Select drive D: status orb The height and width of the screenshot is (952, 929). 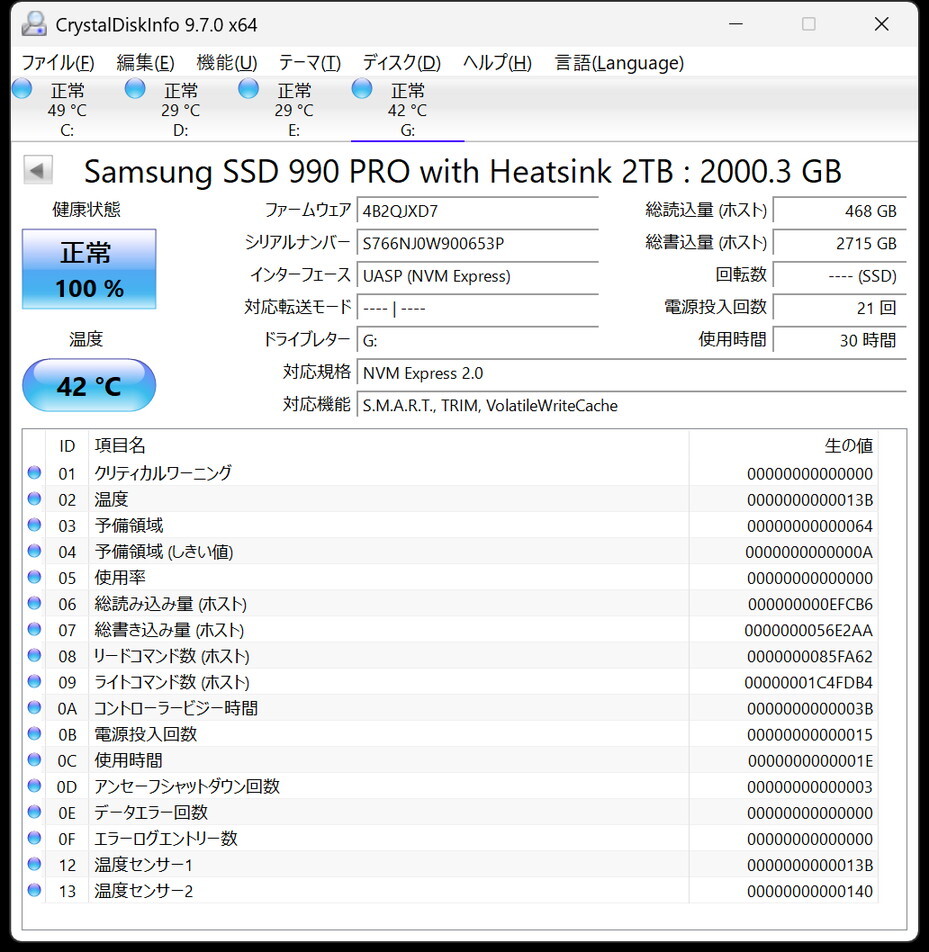pos(135,89)
